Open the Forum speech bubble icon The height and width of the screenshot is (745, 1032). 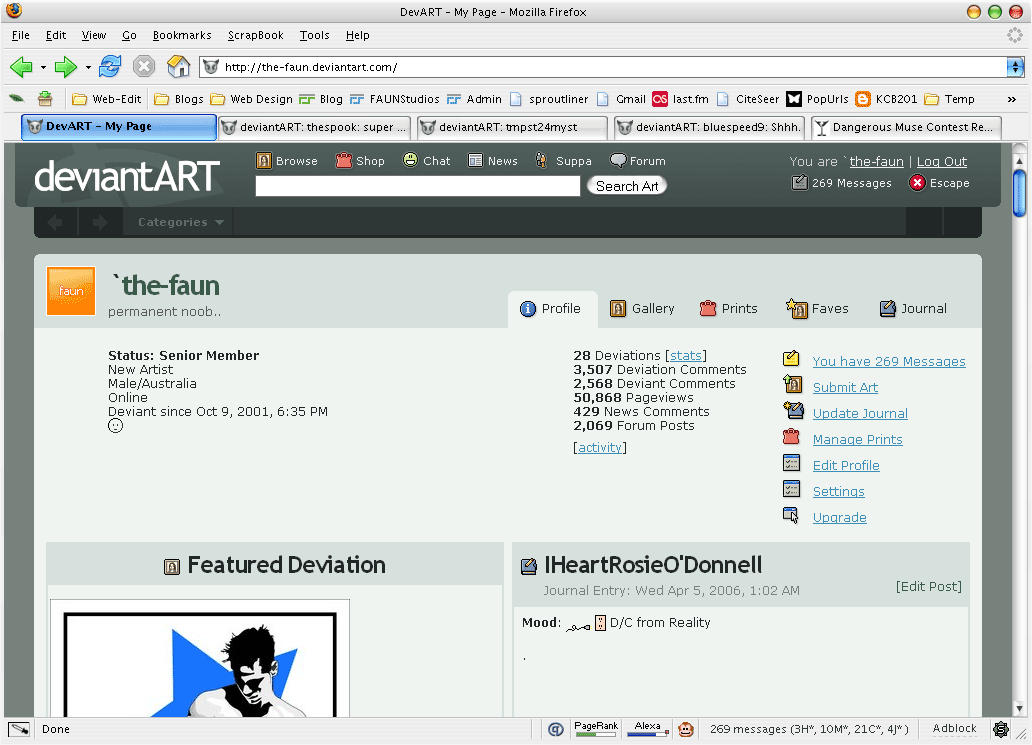pyautogui.click(x=618, y=160)
